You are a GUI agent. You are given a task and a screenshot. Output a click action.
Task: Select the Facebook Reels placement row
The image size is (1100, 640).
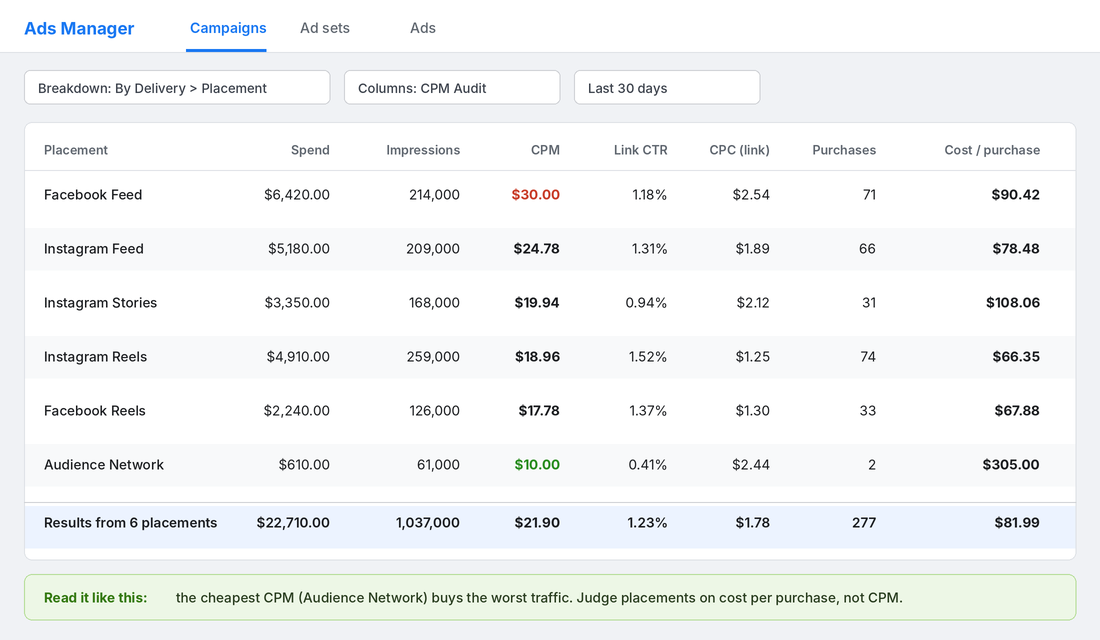click(x=550, y=411)
